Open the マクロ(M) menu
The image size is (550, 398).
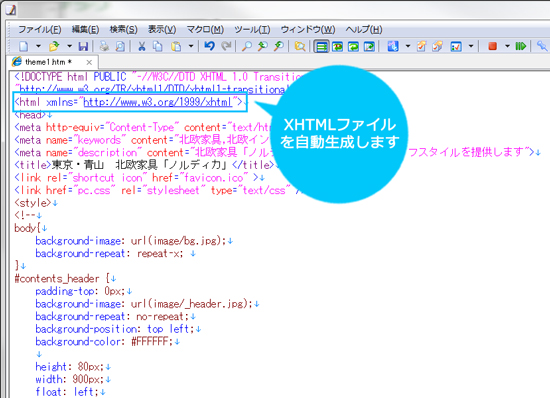(x=205, y=29)
